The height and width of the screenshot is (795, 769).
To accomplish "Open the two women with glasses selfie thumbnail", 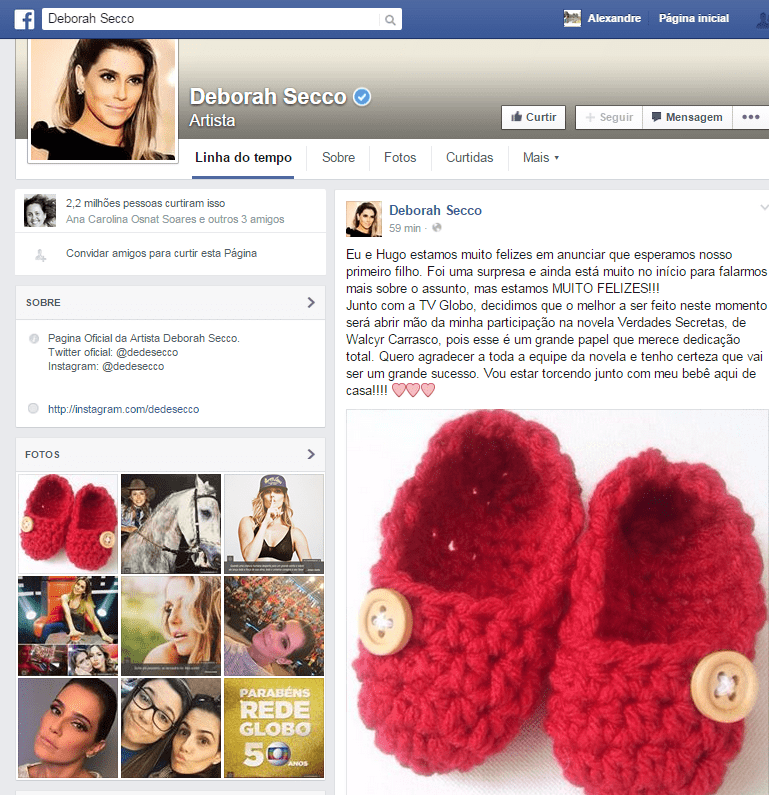I will pos(171,728).
